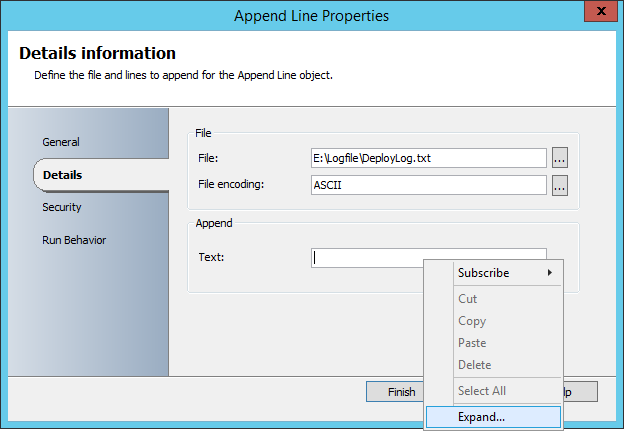Viewport: 624px width, 431px height.
Task: Select Paste in the context menu
Action: [472, 343]
